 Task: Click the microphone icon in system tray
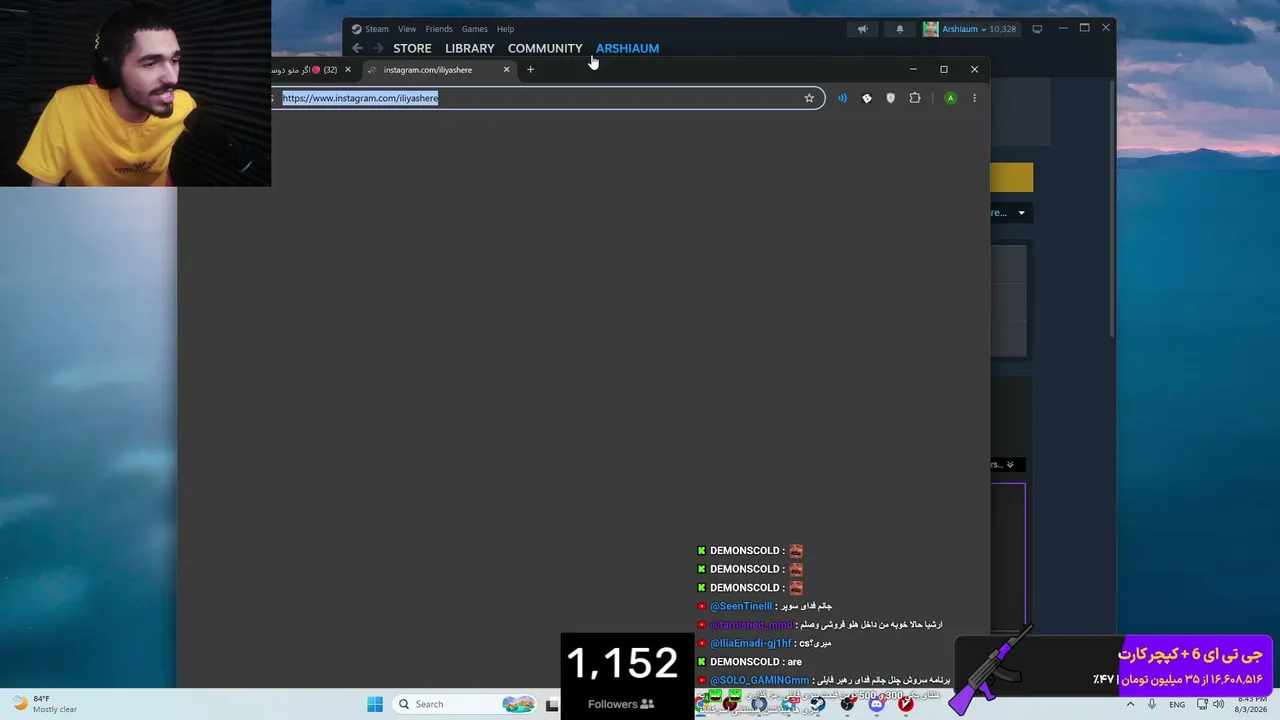click(1152, 704)
